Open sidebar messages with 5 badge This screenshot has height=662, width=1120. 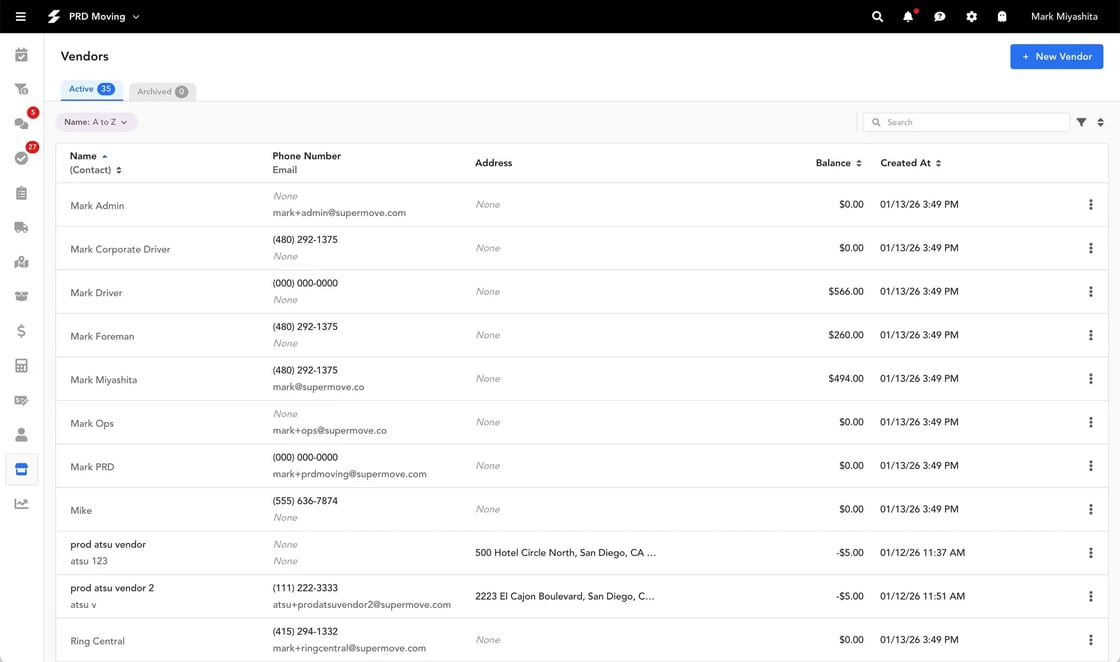21,124
